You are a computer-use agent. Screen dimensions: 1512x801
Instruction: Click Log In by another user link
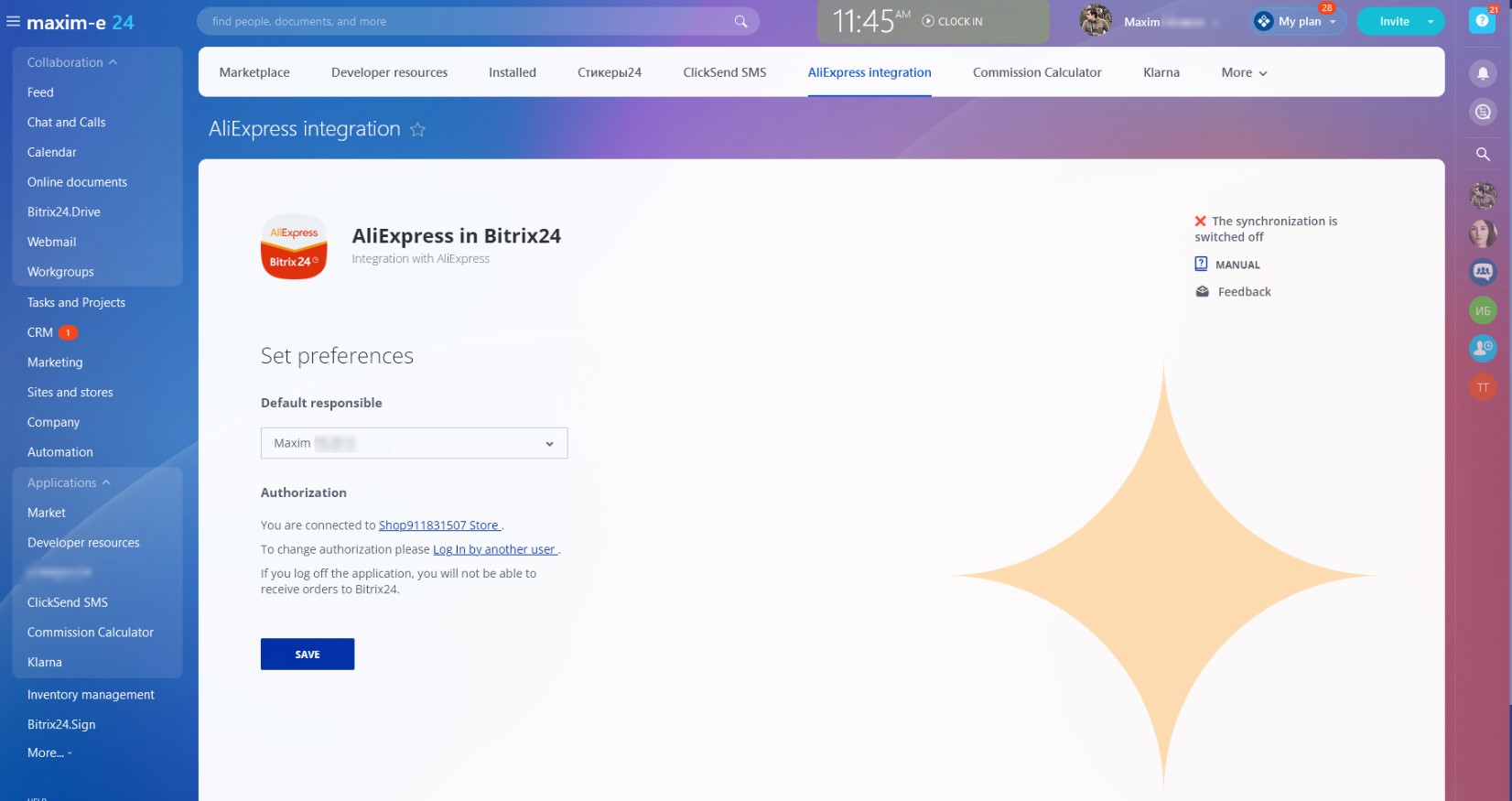(494, 549)
